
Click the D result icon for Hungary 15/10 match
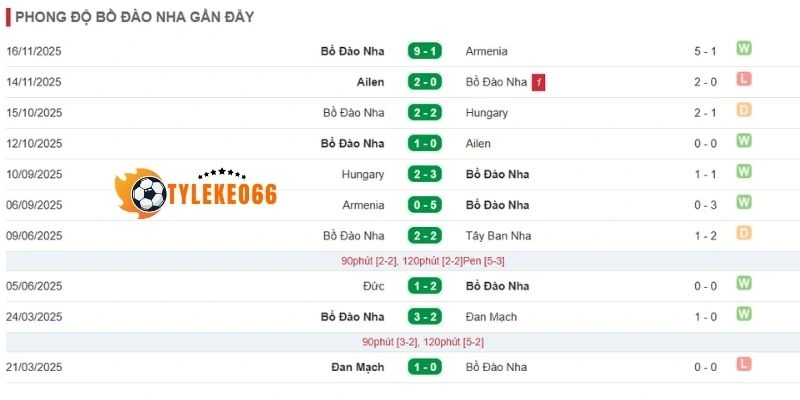744,111
